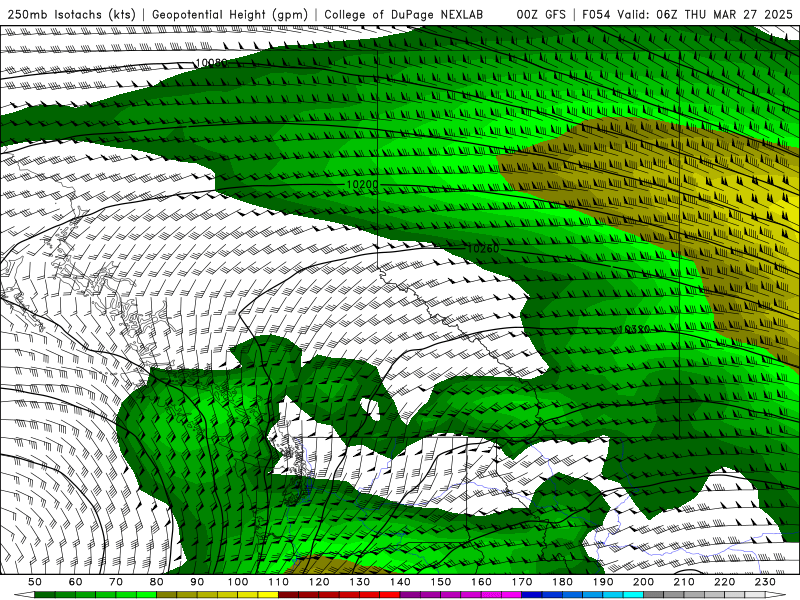Click the '250mb Isotachs (kts)' title text

(x=72, y=14)
